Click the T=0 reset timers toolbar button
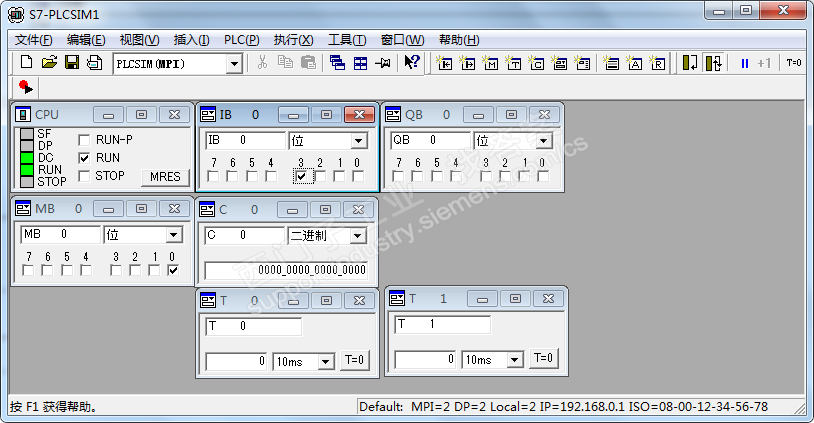Screen dimensions: 814x423 794,63
